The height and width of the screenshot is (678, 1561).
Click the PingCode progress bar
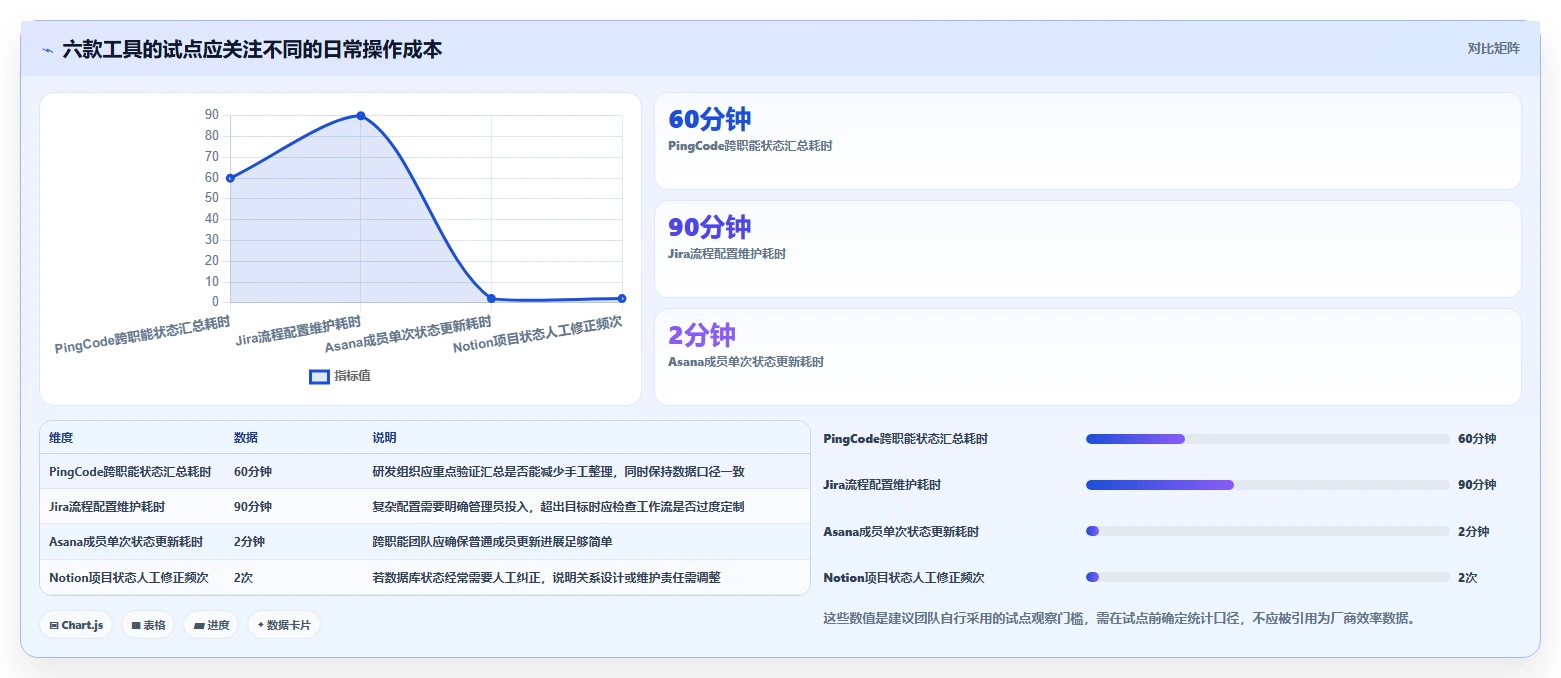1268,439
